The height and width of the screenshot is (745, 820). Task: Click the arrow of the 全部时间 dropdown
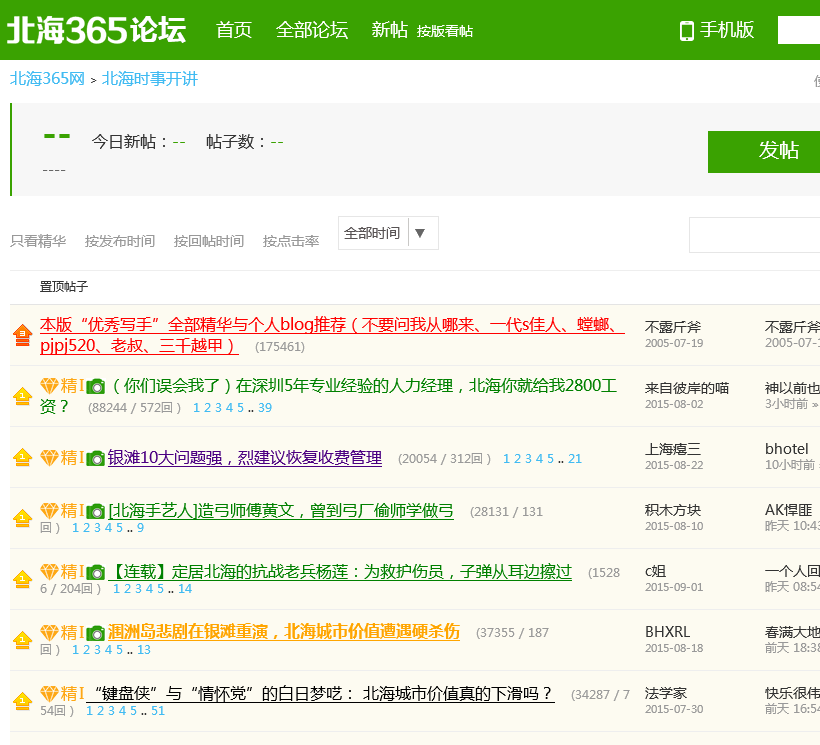coord(420,233)
